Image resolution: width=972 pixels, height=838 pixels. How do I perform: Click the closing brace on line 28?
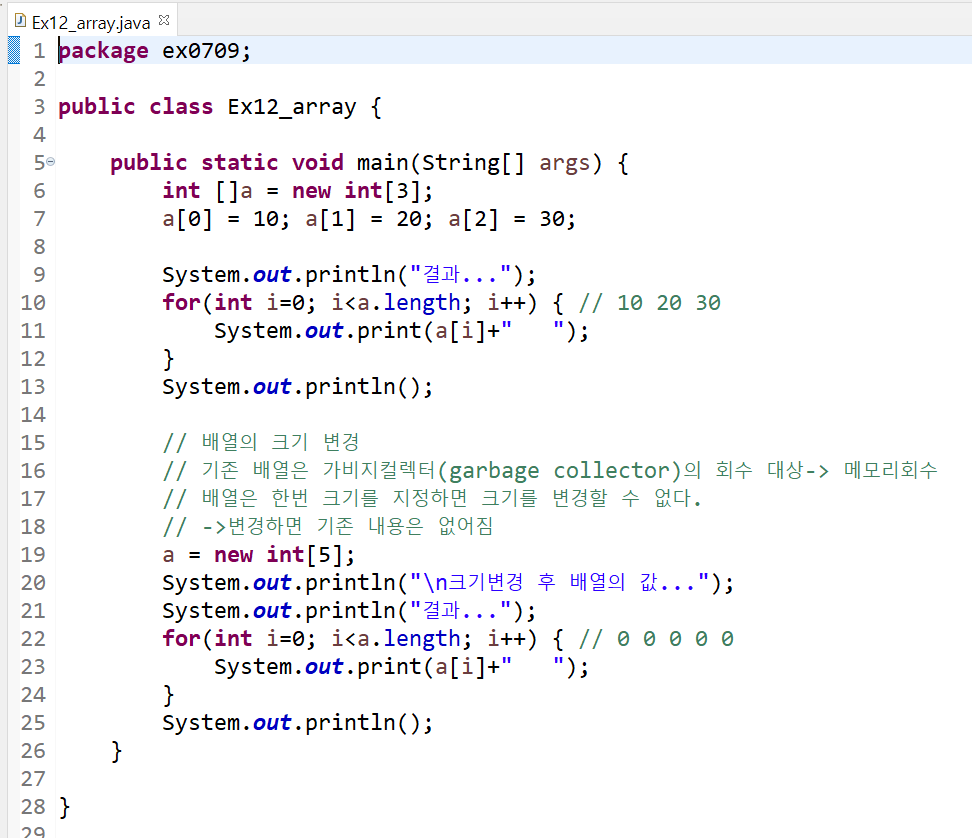click(64, 808)
